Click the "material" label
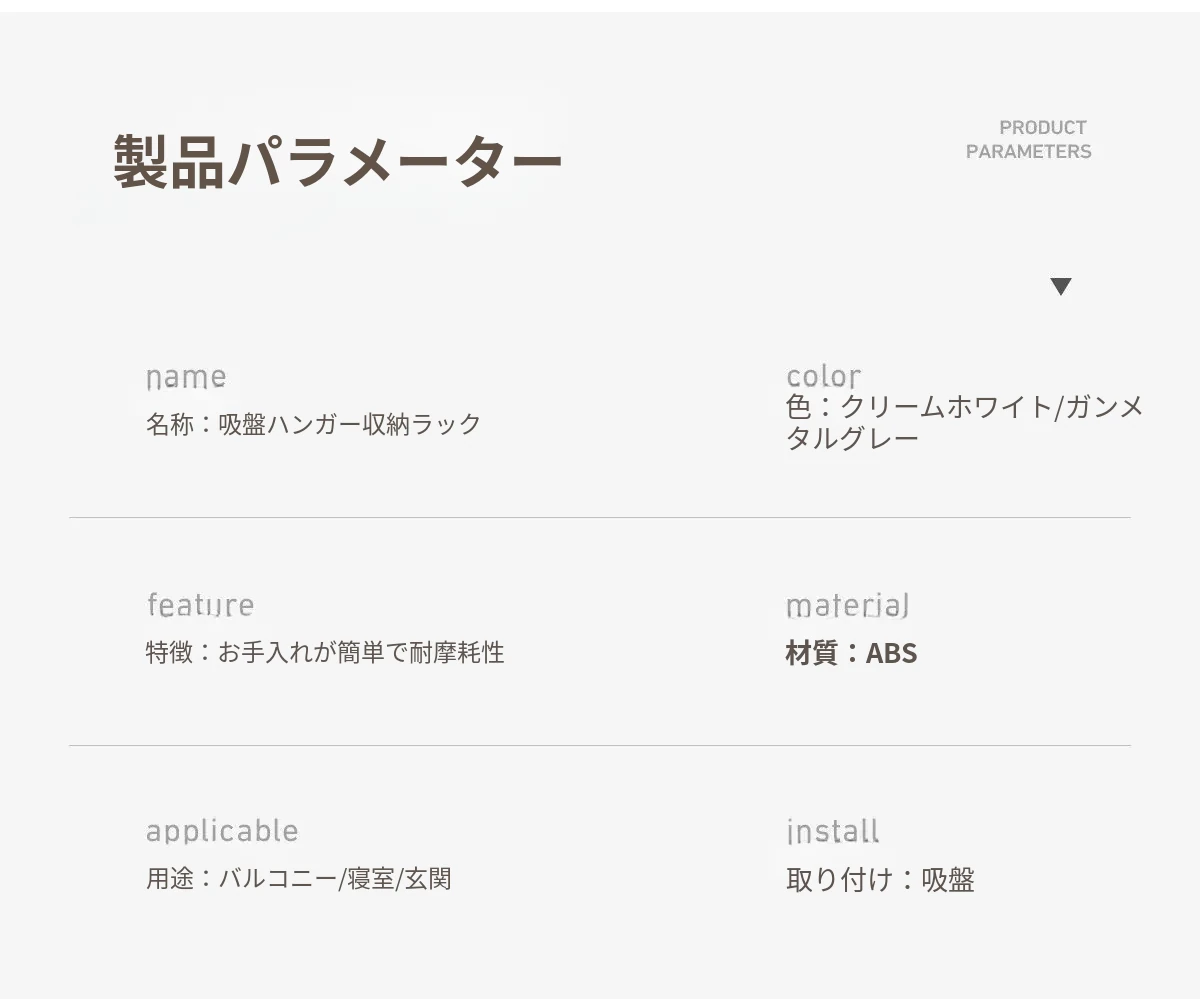This screenshot has height=999, width=1200. [x=847, y=606]
